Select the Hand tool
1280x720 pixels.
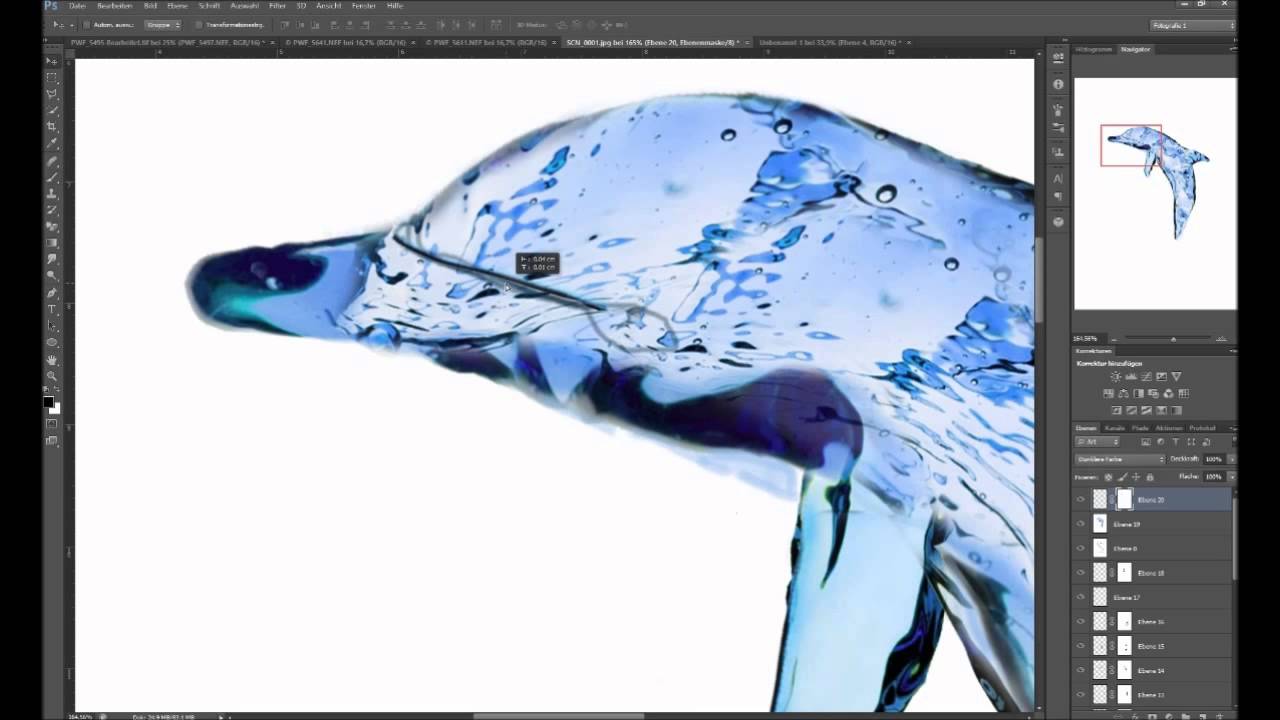[52, 360]
